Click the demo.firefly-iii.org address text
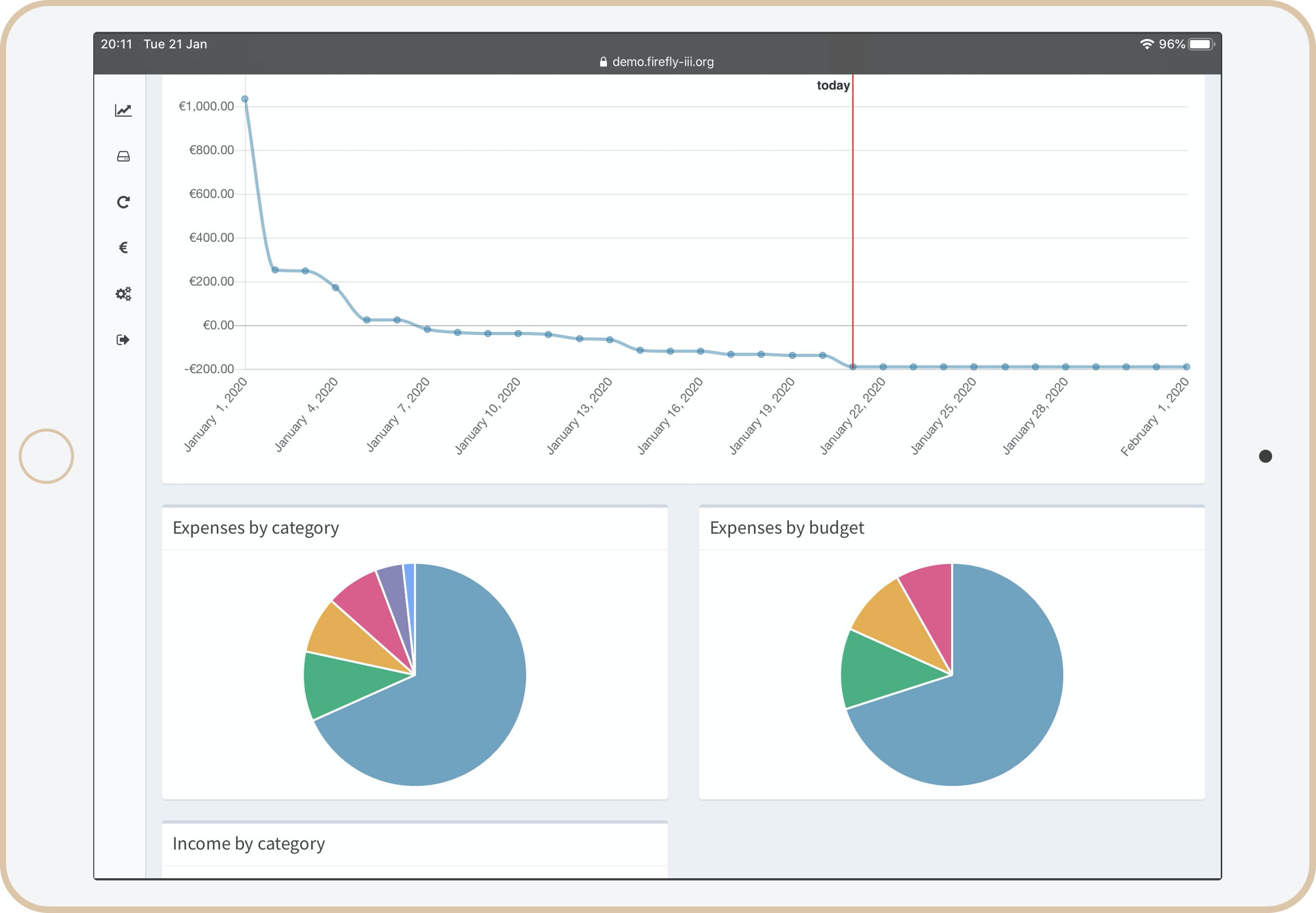Screen dimensions: 1316x913 (663, 62)
